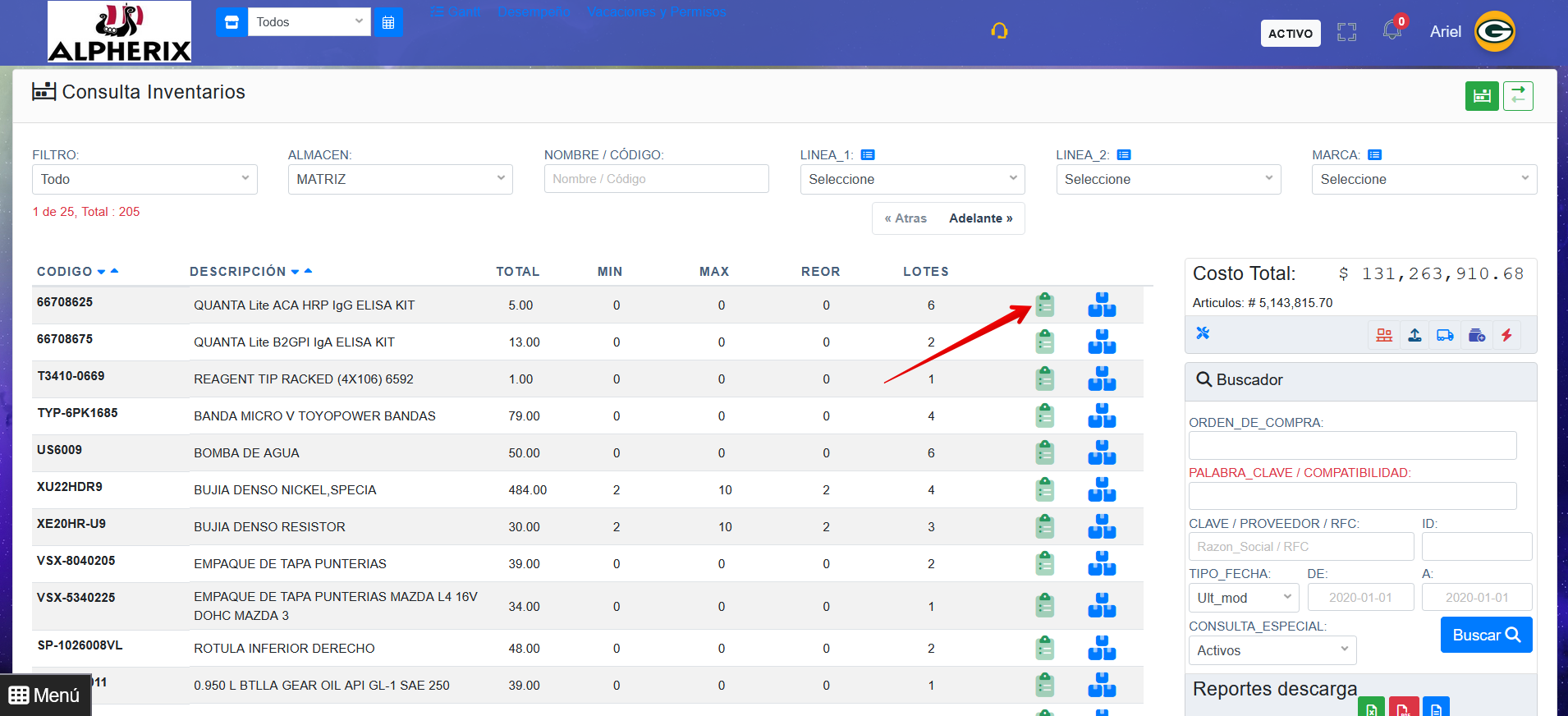The height and width of the screenshot is (716, 1568).
Task: Click the notification bell icon
Action: [1391, 31]
